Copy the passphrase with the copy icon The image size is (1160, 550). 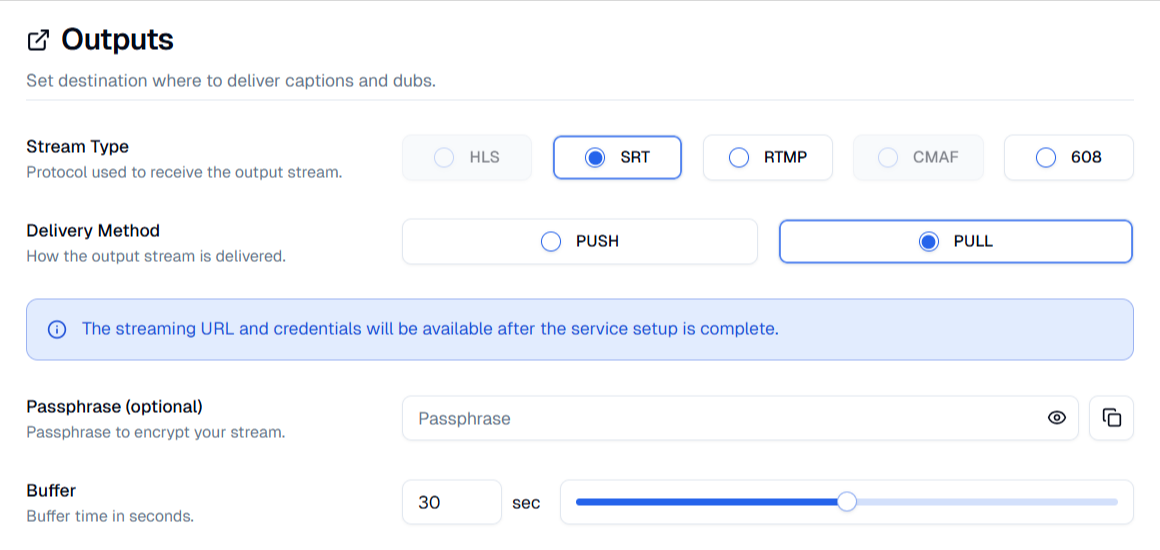(x=1111, y=418)
